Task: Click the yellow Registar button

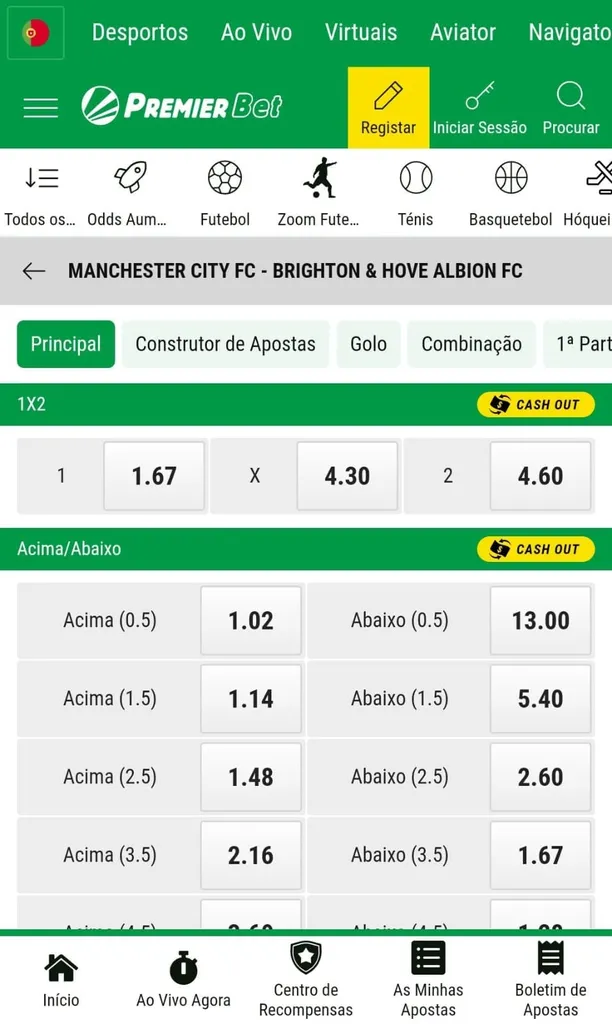Action: (x=388, y=107)
